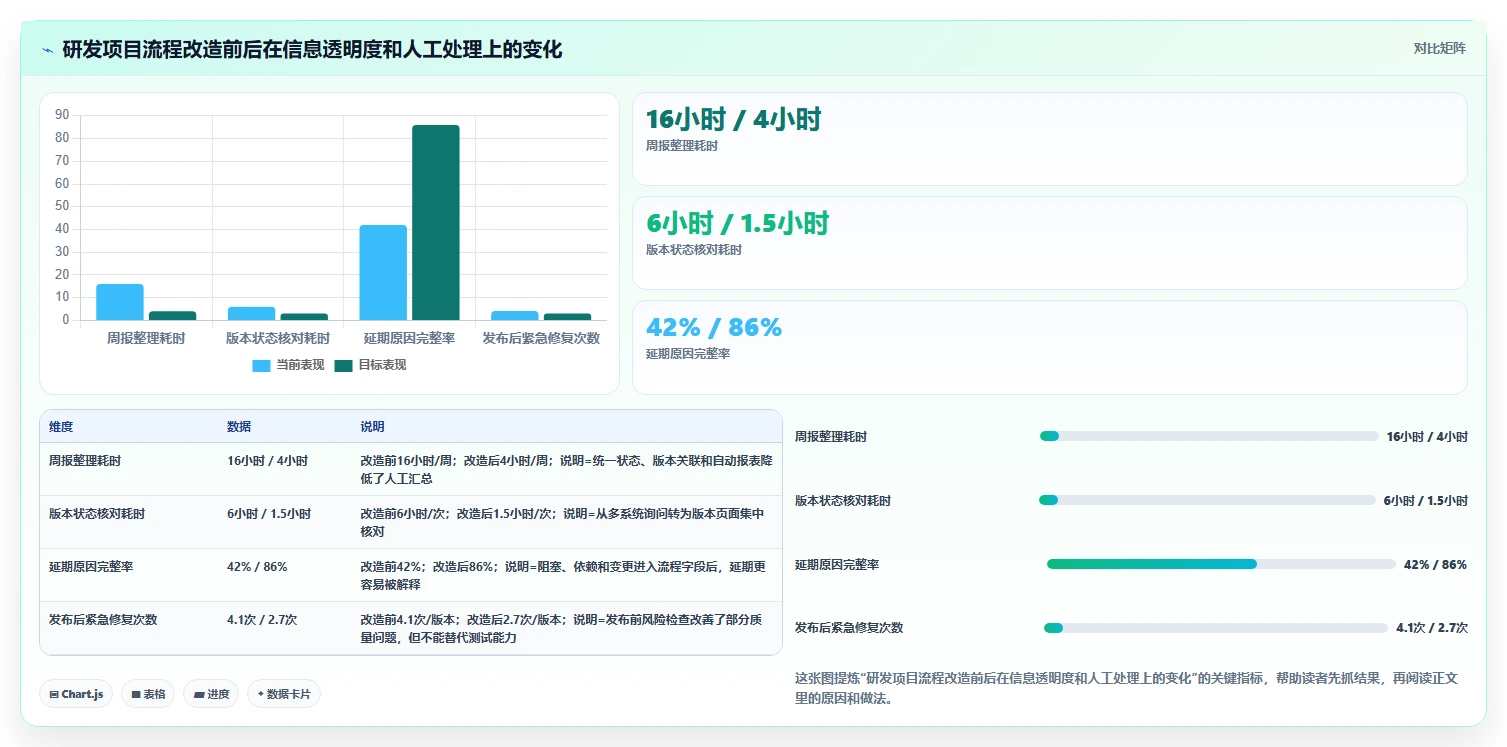Select the 表格 tag chip
1507x747 pixels.
[x=148, y=694]
